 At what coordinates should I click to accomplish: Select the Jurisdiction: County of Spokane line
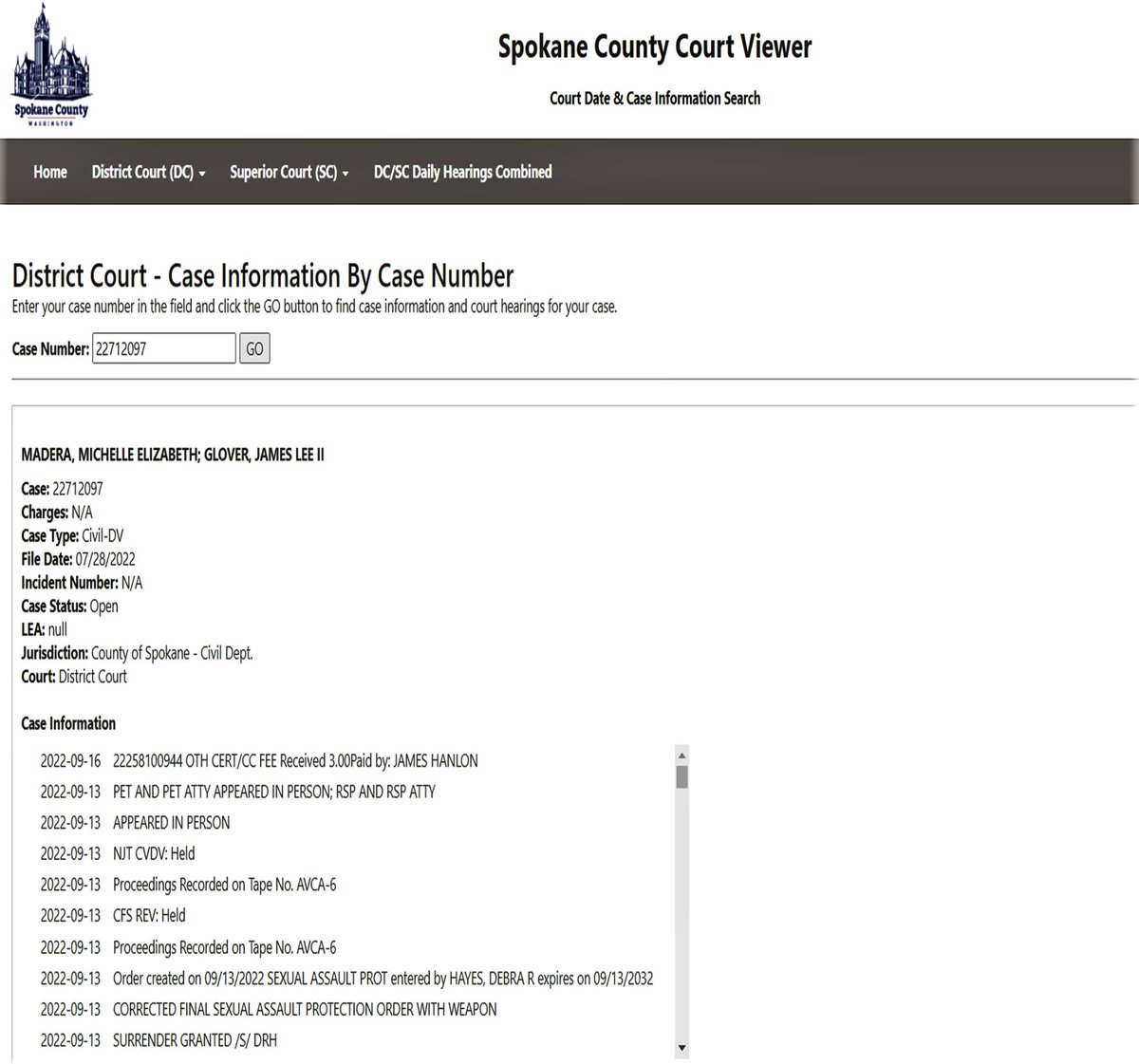[x=137, y=653]
